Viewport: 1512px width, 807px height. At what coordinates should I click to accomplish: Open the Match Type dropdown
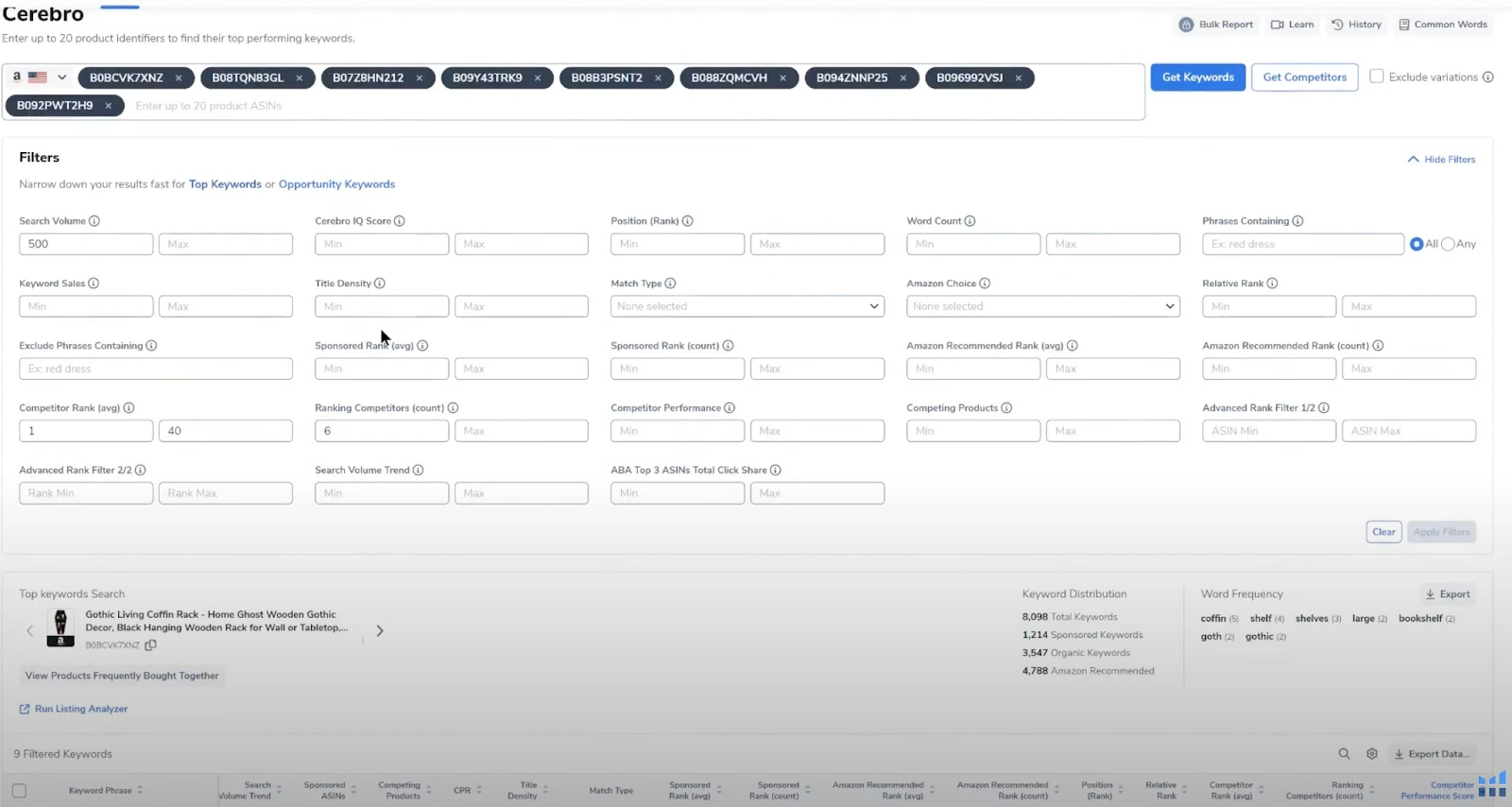click(747, 306)
